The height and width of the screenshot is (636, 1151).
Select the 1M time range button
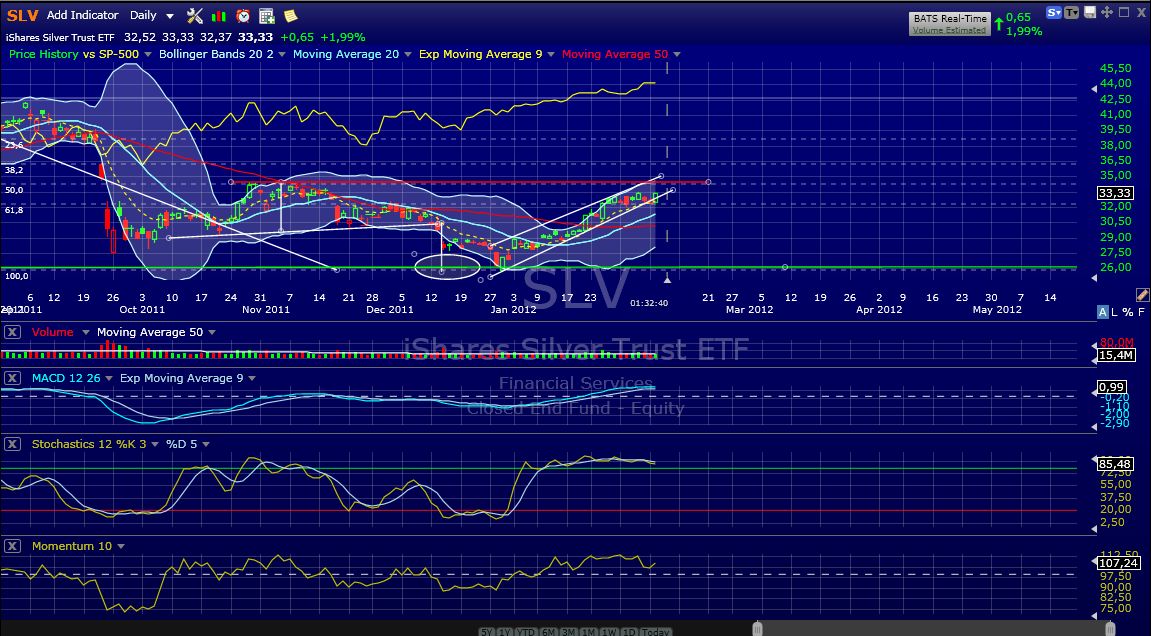coord(589,632)
